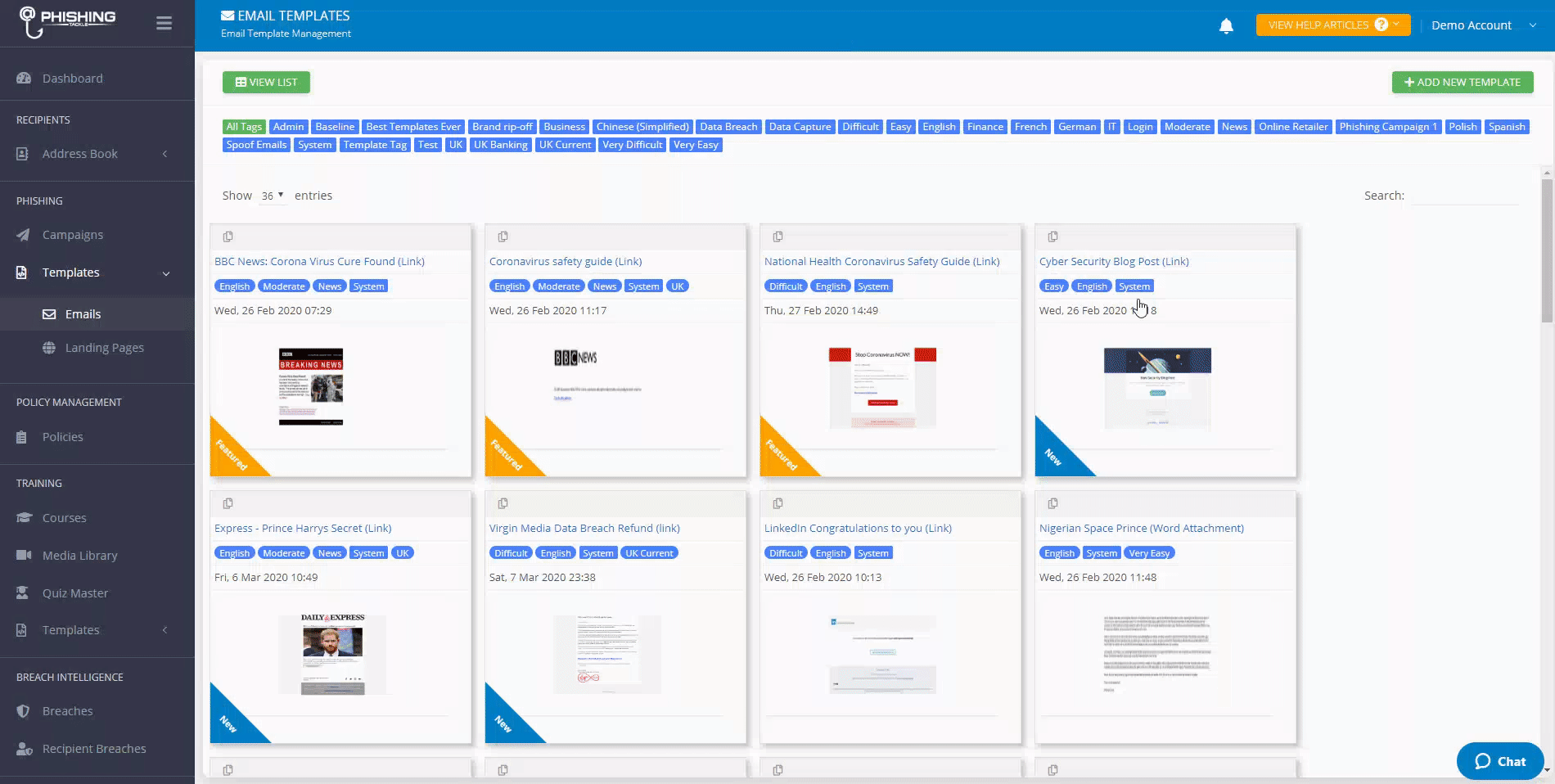Image resolution: width=1555 pixels, height=784 pixels.
Task: Click the Emails envelope icon
Action: 49,314
